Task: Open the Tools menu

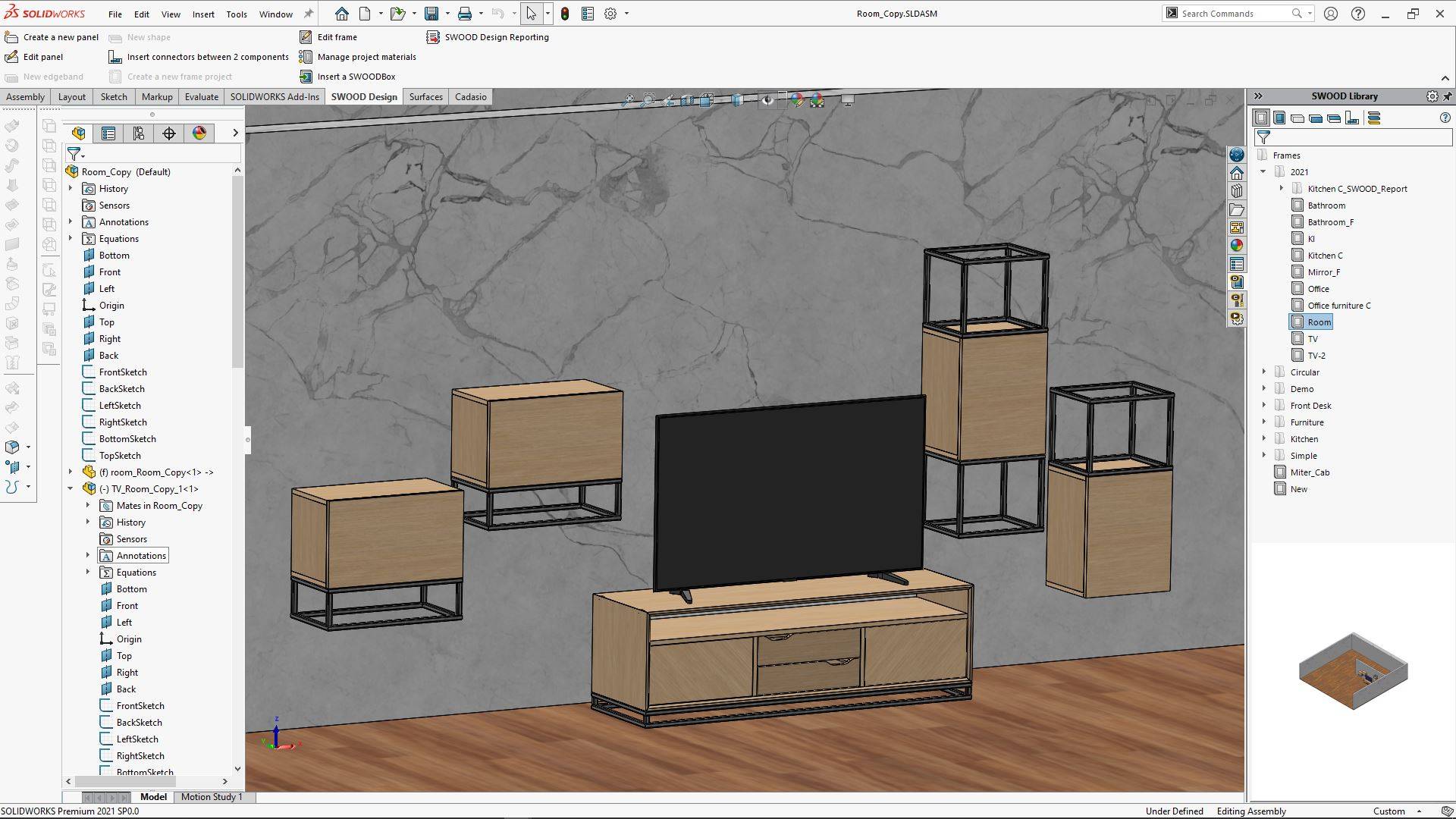Action: pos(237,14)
